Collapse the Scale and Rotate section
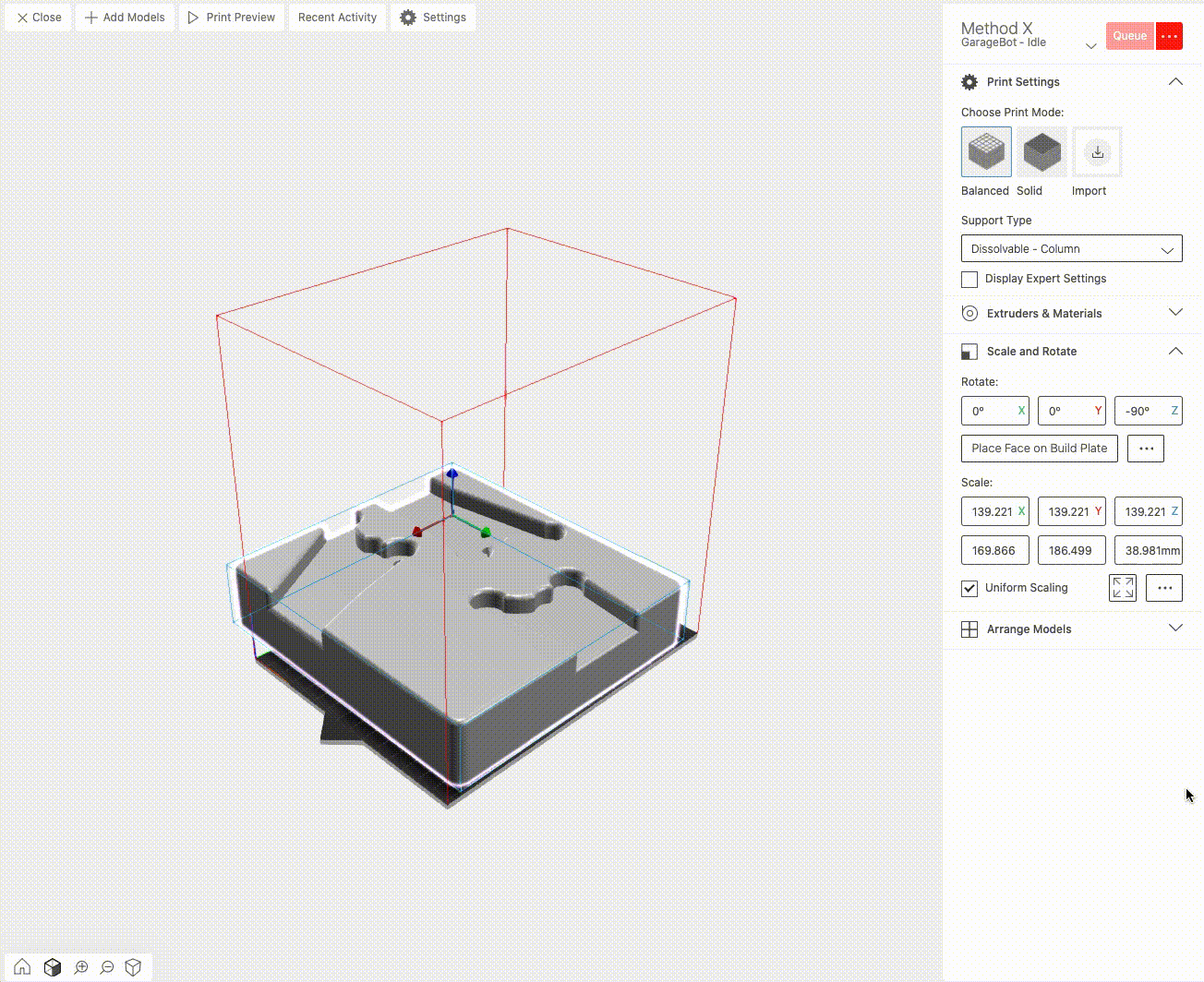 (1175, 351)
